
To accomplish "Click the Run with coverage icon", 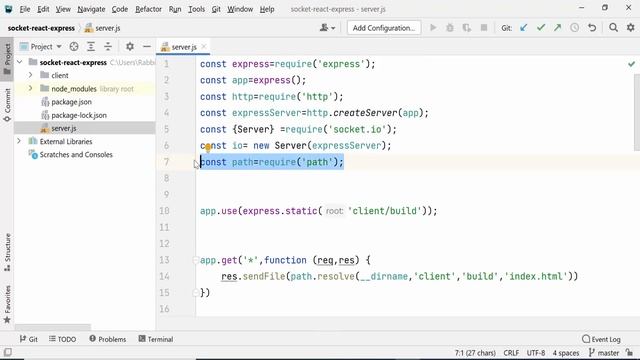I will pos(467,28).
